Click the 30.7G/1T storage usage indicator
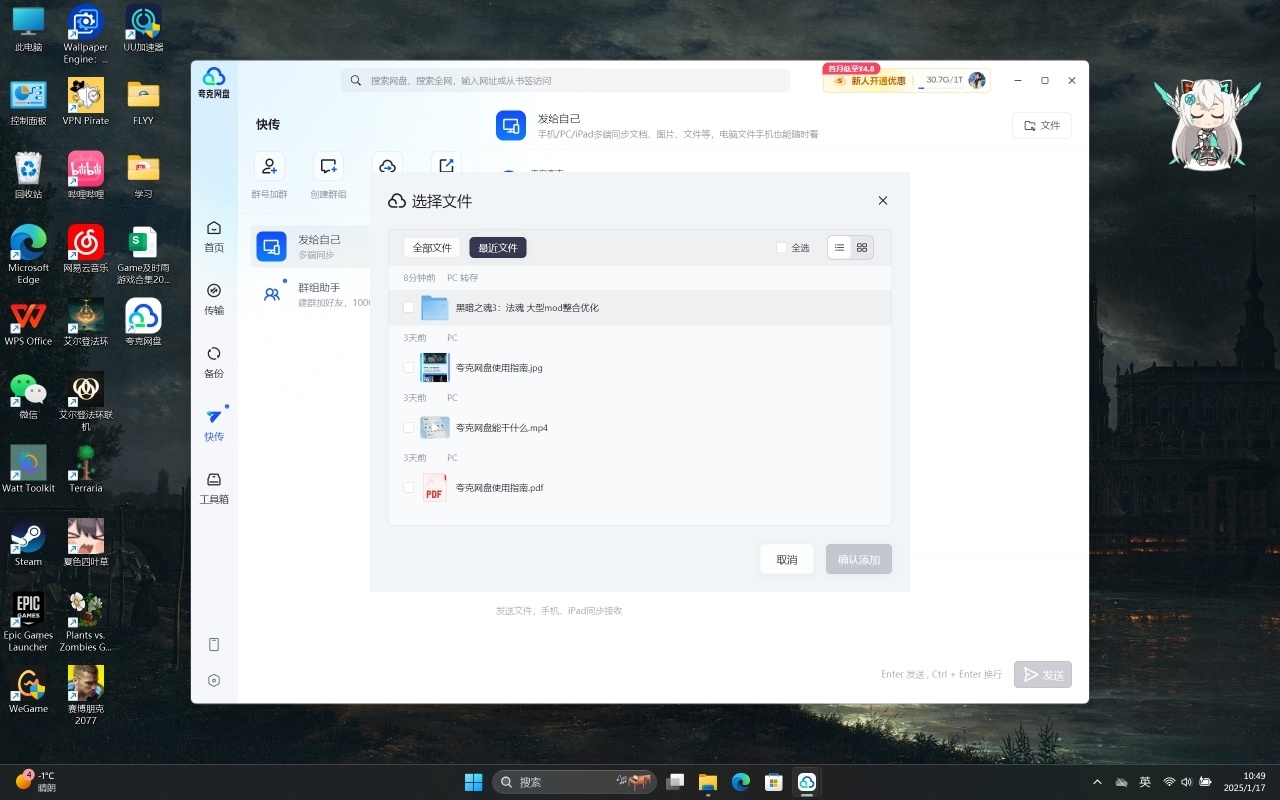The height and width of the screenshot is (800, 1280). click(x=944, y=80)
